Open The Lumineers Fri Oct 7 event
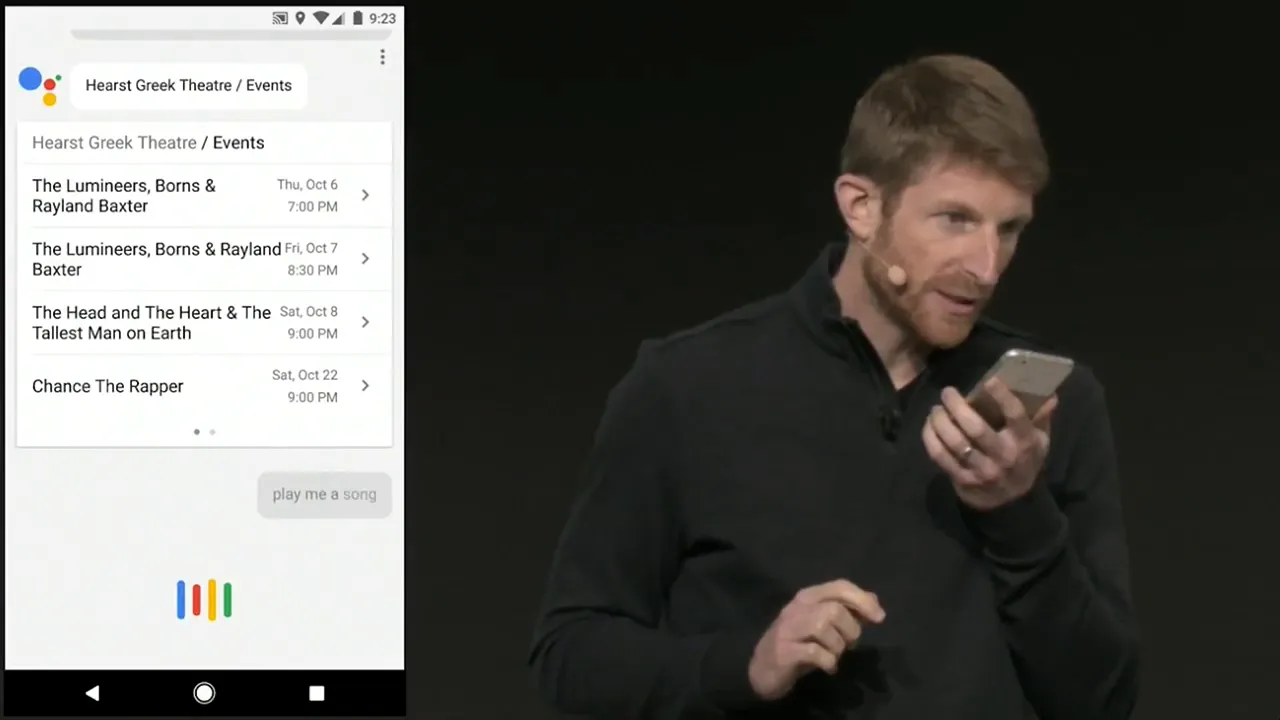Viewport: 1280px width, 720px height. coord(365,259)
